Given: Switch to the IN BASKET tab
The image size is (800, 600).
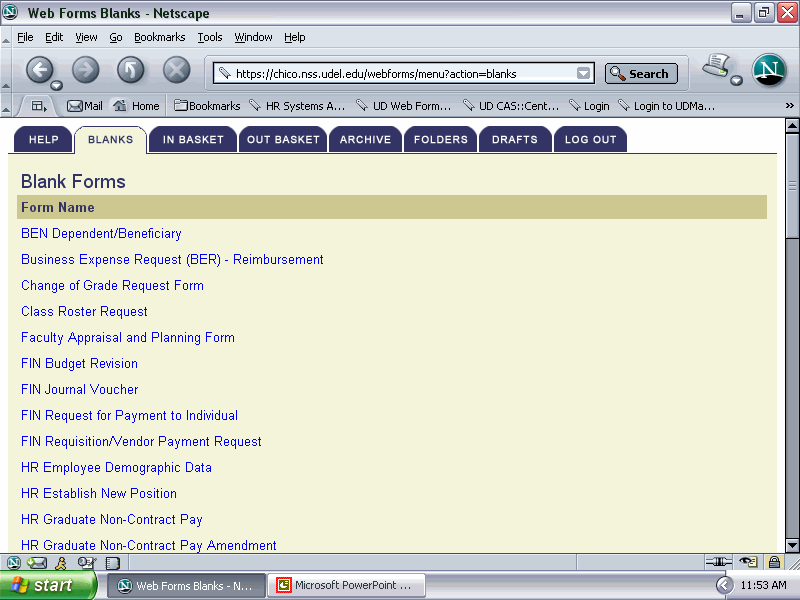Looking at the screenshot, I should (193, 140).
